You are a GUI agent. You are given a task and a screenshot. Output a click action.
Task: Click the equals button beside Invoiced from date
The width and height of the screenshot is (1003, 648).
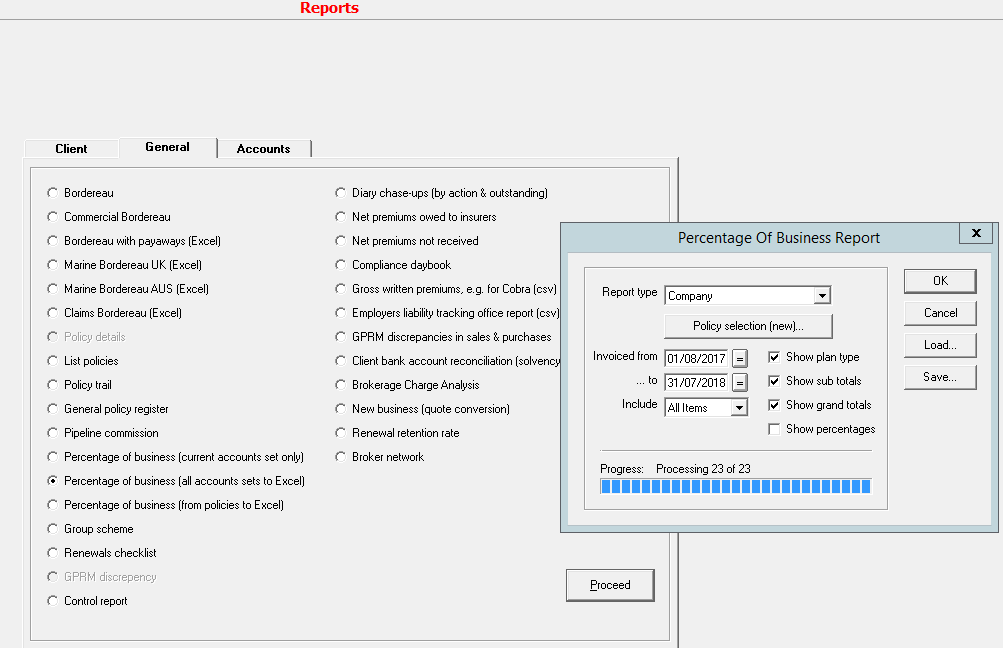point(739,358)
